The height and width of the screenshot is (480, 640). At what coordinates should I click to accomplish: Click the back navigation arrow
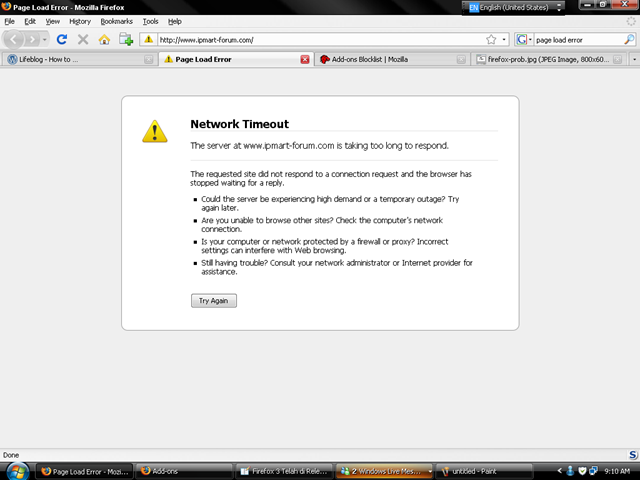pyautogui.click(x=15, y=39)
